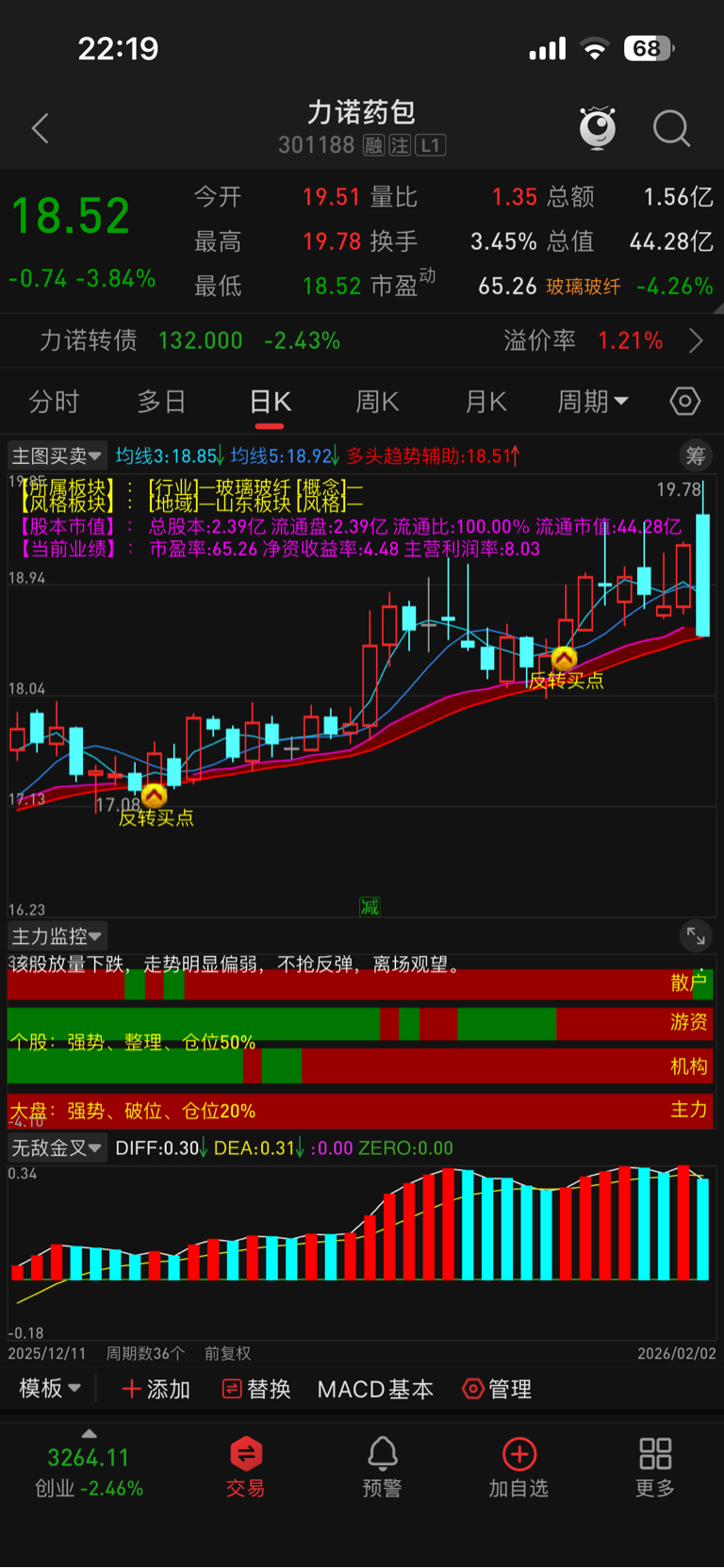Expand the 力诺转债 bond row chevron

[696, 340]
